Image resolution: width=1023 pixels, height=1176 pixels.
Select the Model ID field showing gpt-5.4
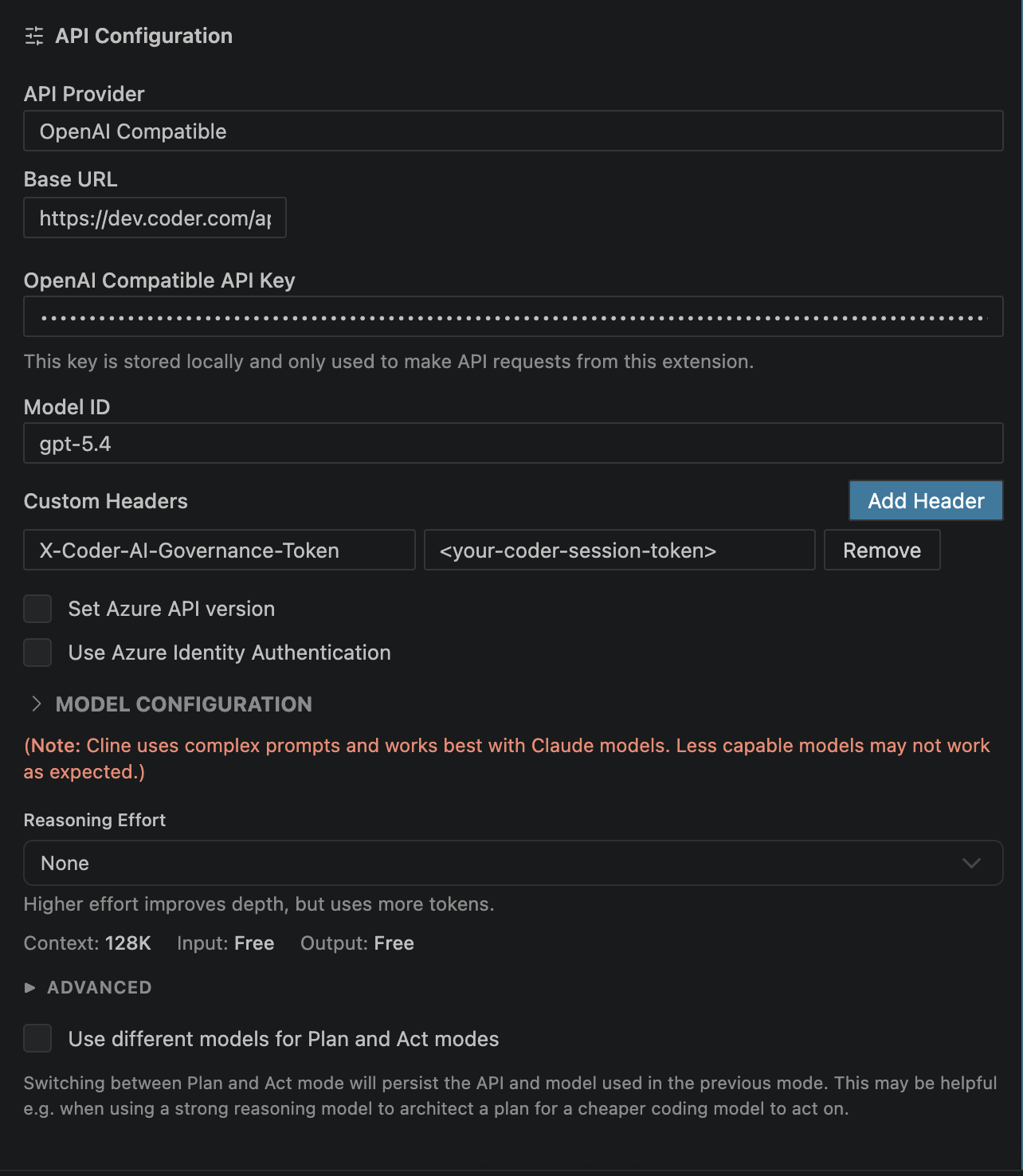(512, 443)
